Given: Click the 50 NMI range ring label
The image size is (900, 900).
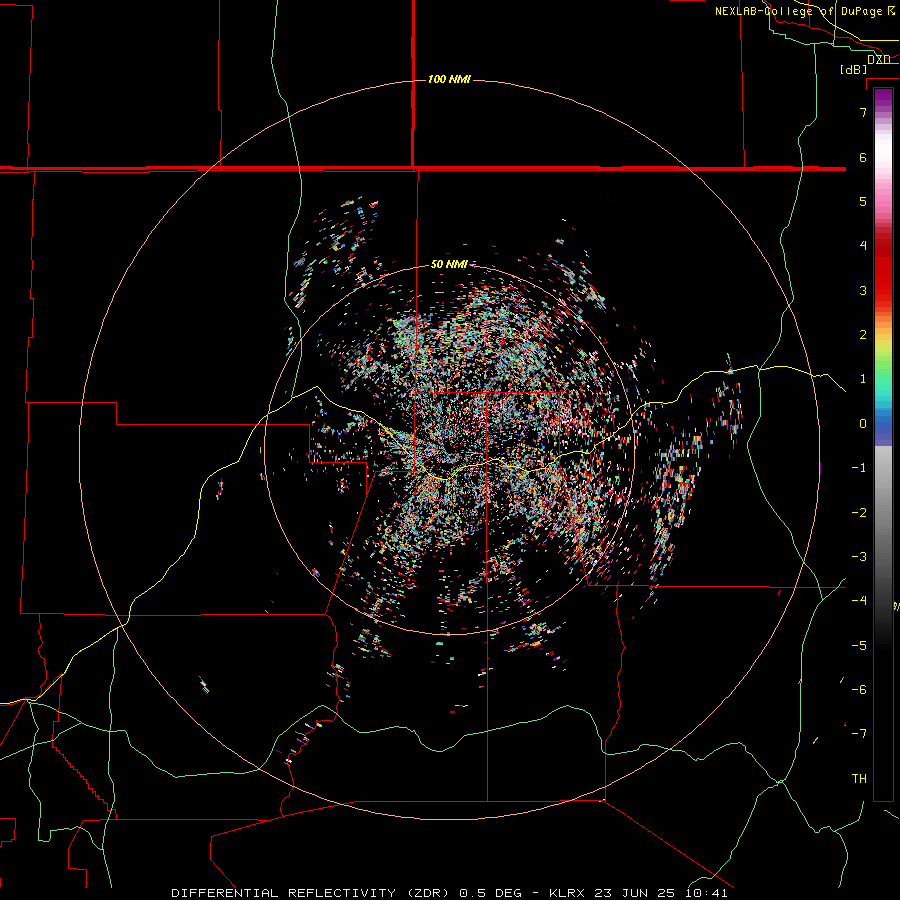Looking at the screenshot, I should pos(449,264).
